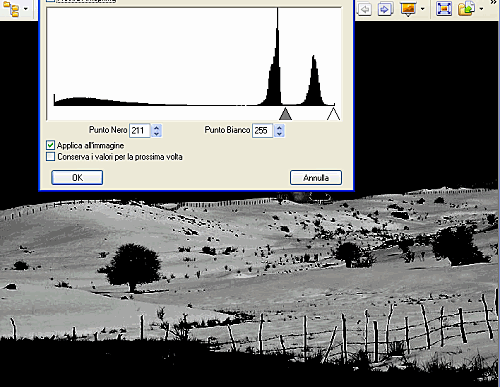Enable Conserva i valori per la prossima volta
Image resolution: width=500 pixels, height=387 pixels.
tap(50, 156)
